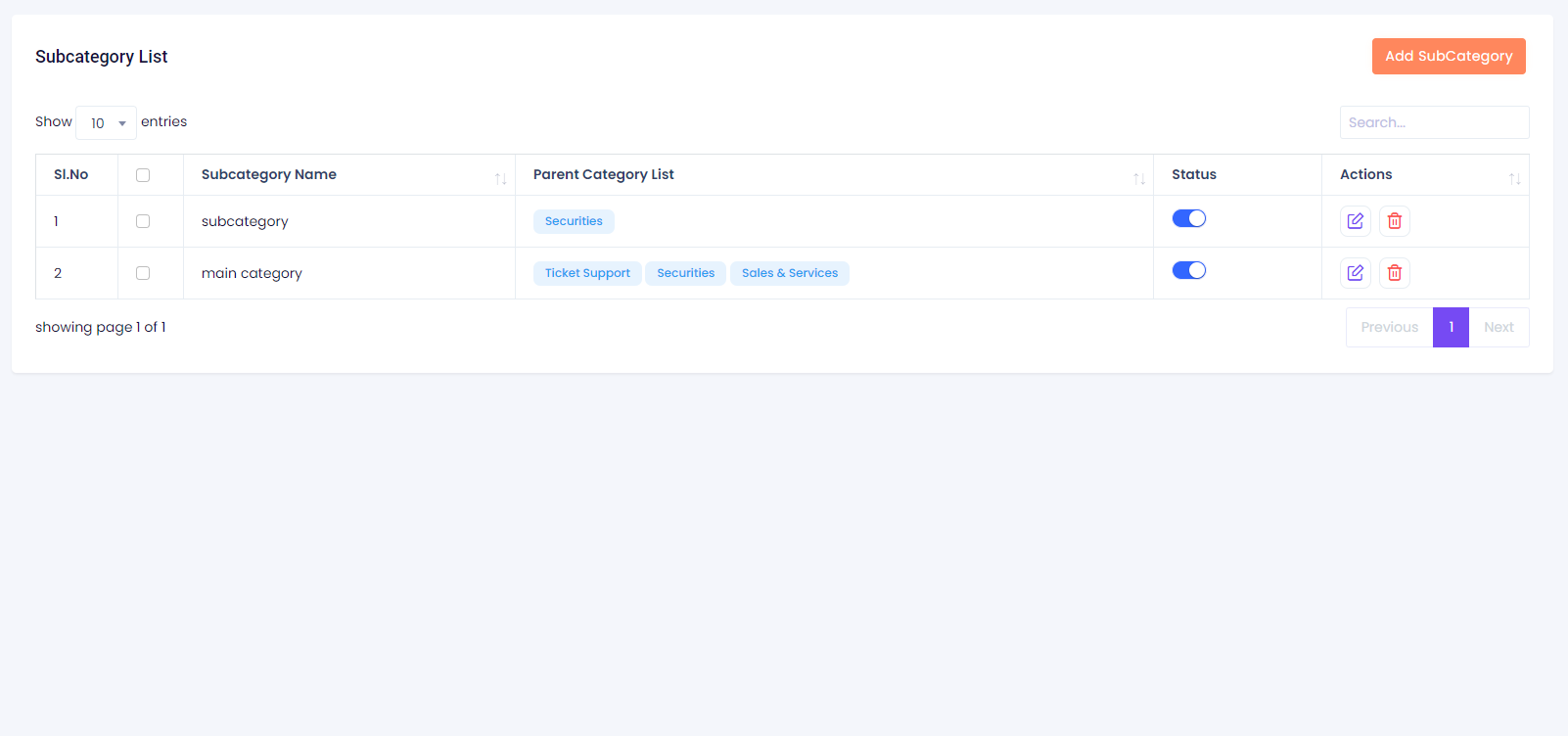
Task: Click the Add SubCategory button
Action: tap(1448, 56)
